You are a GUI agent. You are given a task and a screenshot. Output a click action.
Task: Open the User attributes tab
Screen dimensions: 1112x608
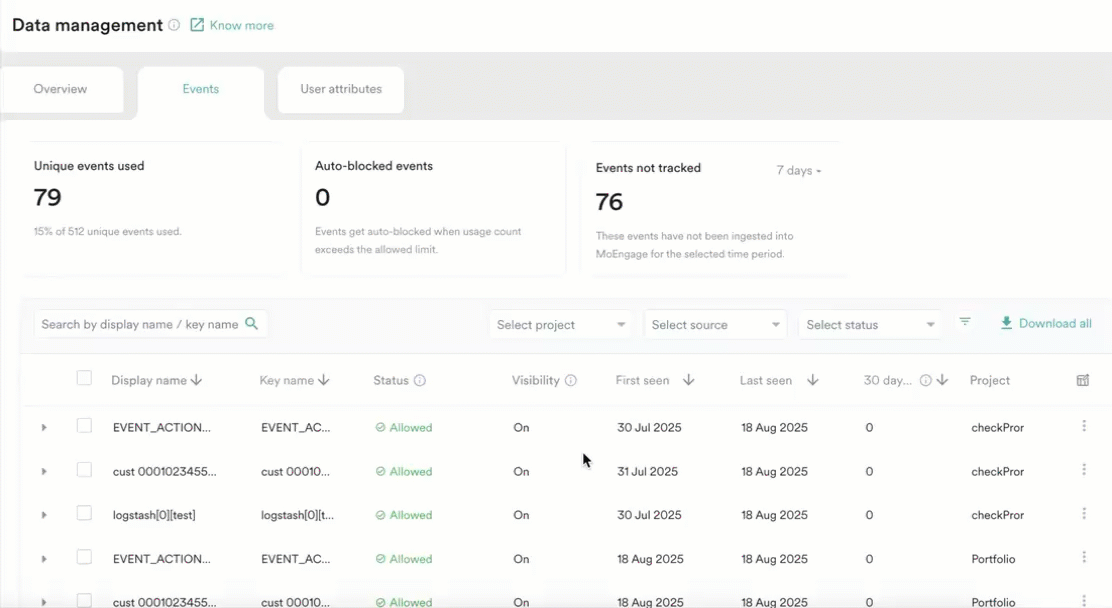(x=341, y=89)
